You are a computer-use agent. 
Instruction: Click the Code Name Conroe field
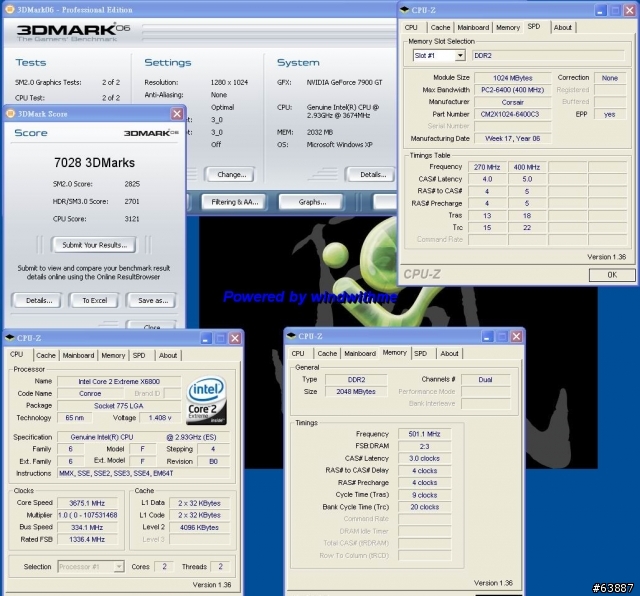[x=90, y=394]
